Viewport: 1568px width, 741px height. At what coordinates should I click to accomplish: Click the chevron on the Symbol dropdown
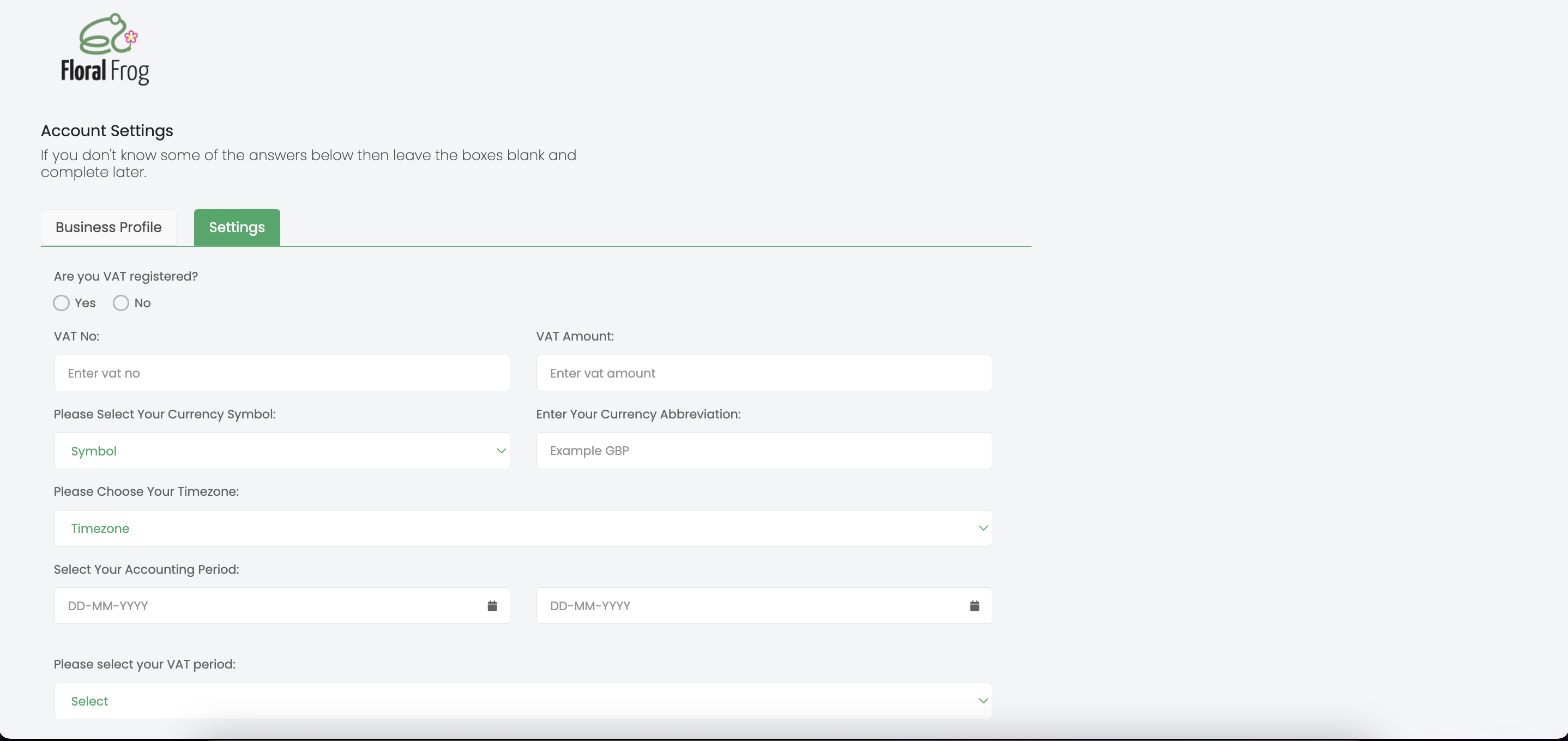pyautogui.click(x=501, y=451)
